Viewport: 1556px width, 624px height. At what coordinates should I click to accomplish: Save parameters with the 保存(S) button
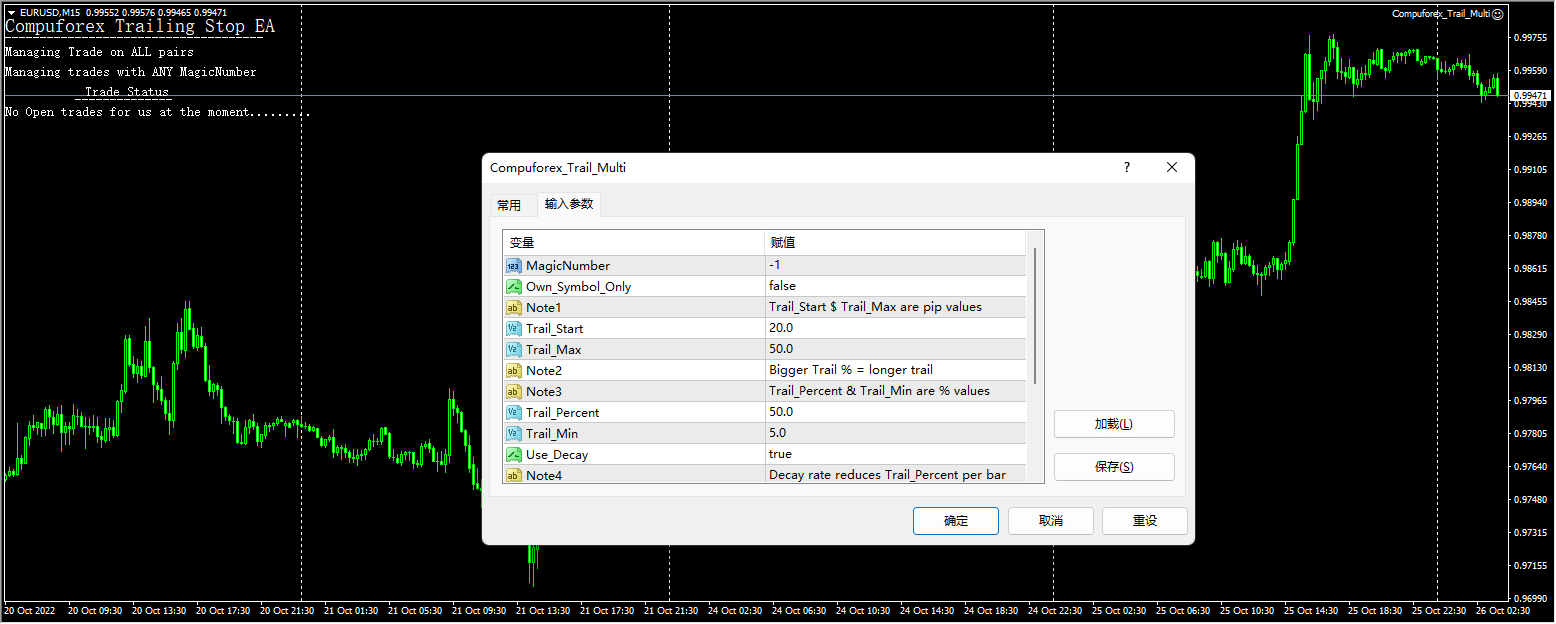point(1114,466)
